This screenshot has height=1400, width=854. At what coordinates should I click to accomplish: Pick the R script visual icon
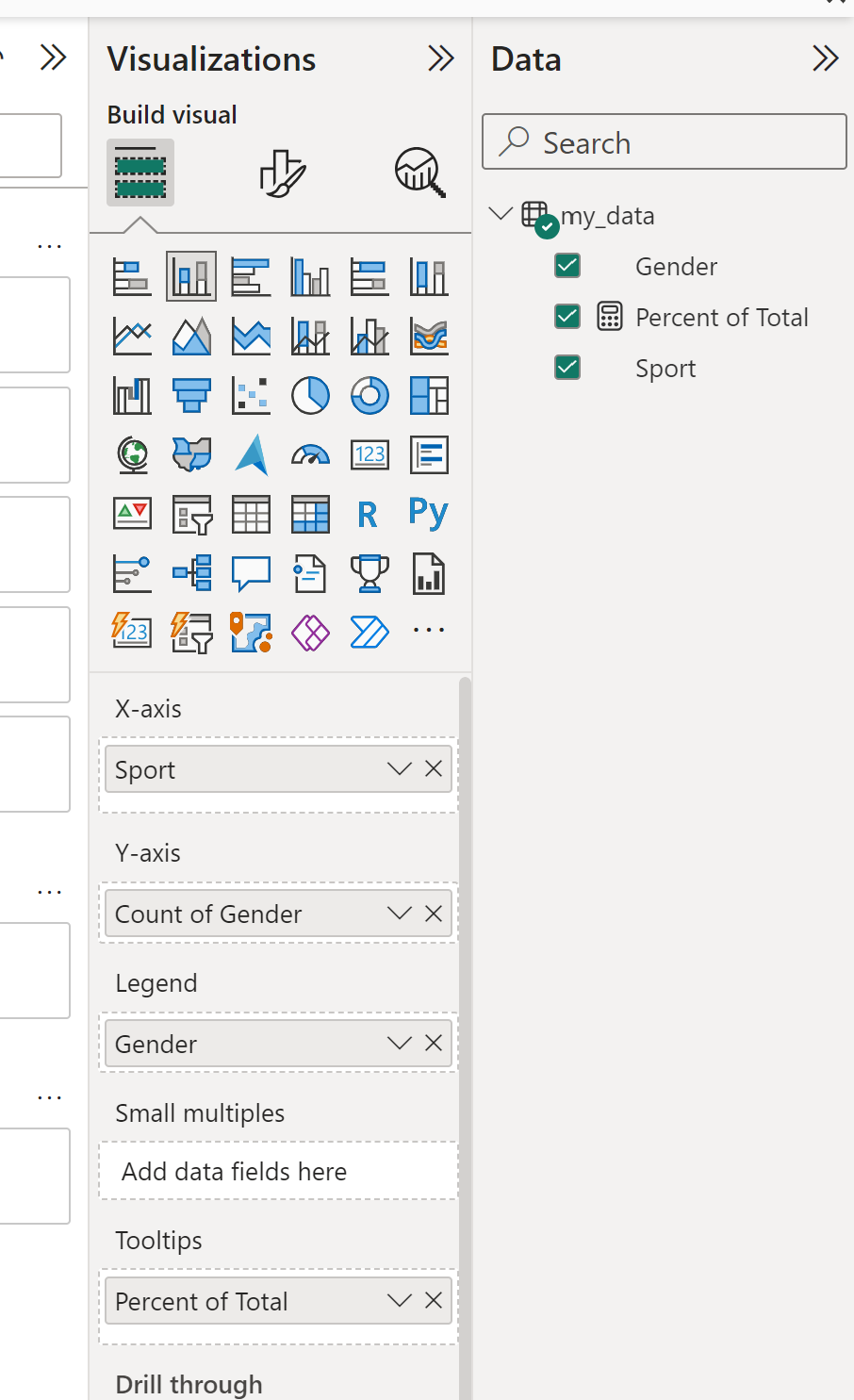point(369,515)
